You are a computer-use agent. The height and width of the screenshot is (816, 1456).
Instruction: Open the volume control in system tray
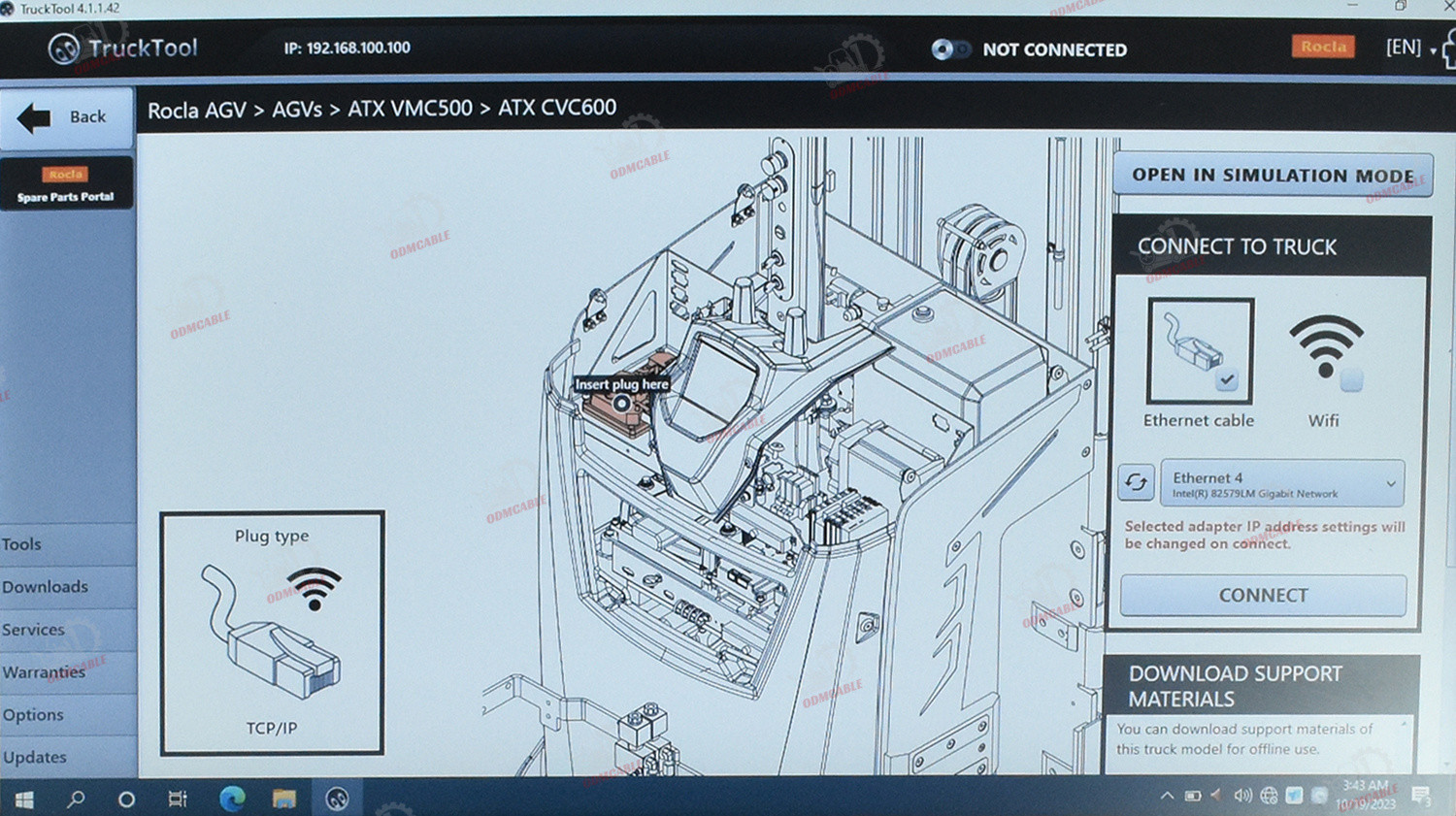point(1242,796)
